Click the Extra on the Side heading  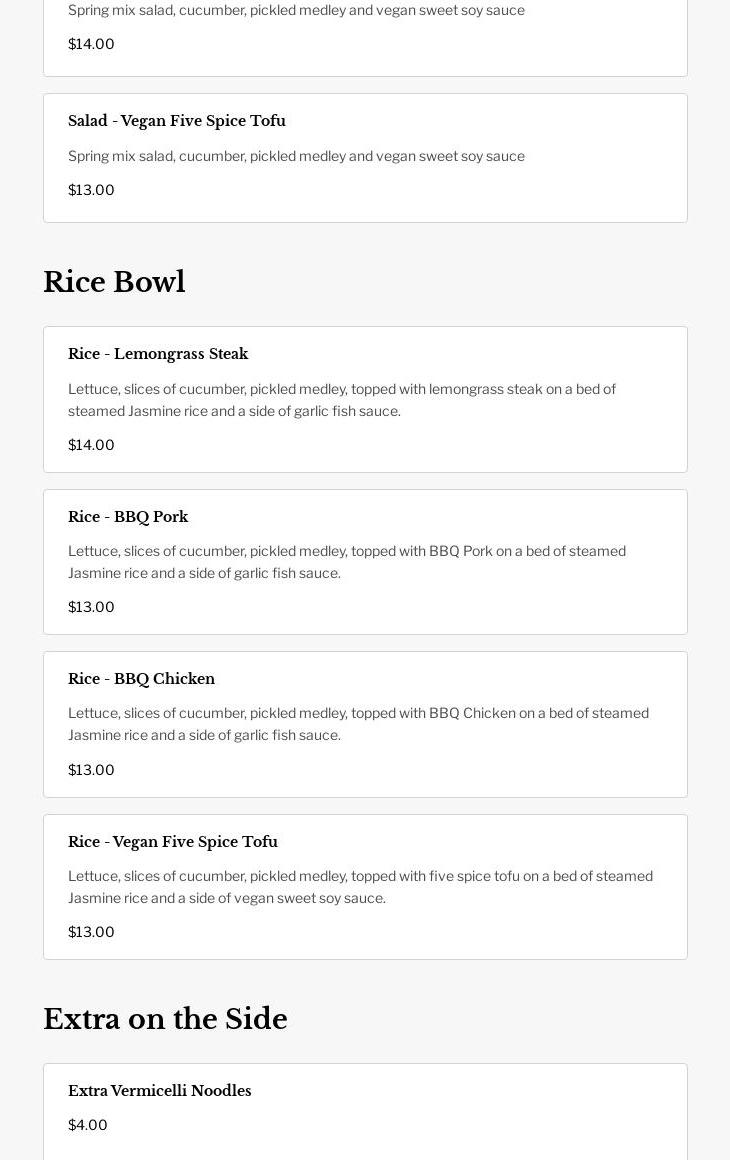[x=165, y=1019]
